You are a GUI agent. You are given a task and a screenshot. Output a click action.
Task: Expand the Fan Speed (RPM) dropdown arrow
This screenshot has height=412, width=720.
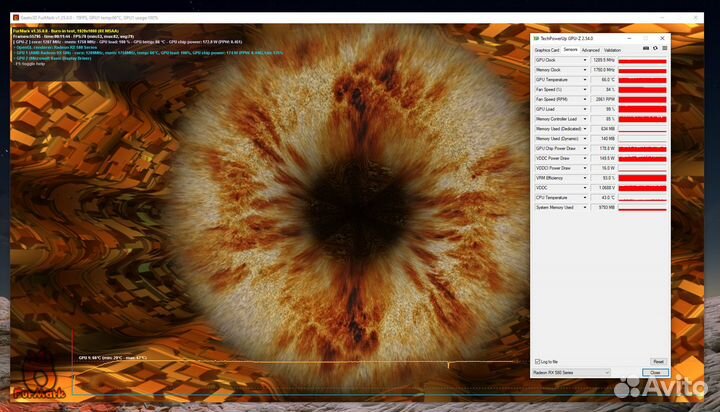(x=586, y=99)
